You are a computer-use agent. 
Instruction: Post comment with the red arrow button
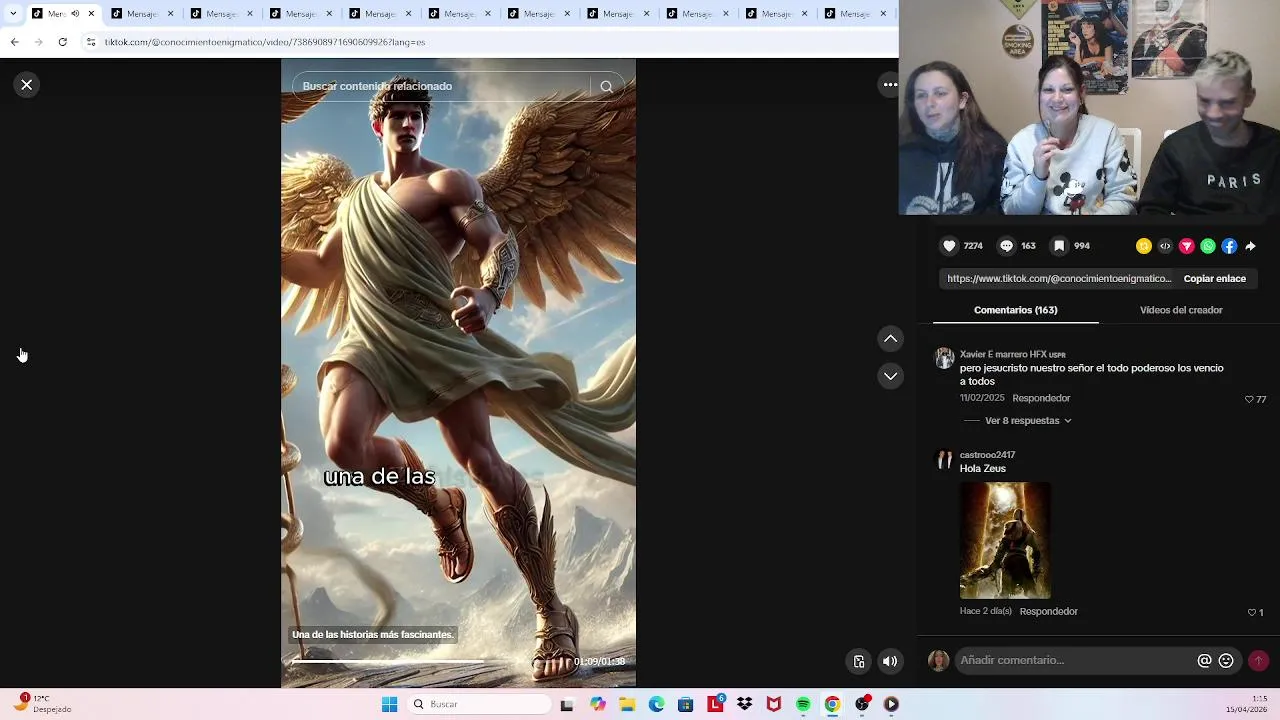tap(1258, 661)
